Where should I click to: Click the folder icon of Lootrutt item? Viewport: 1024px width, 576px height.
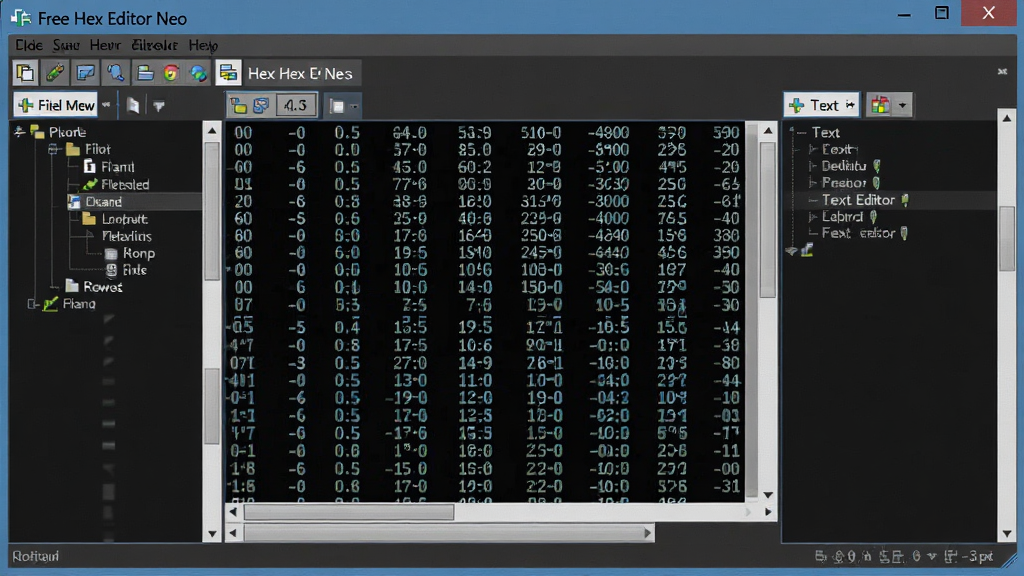[x=89, y=219]
